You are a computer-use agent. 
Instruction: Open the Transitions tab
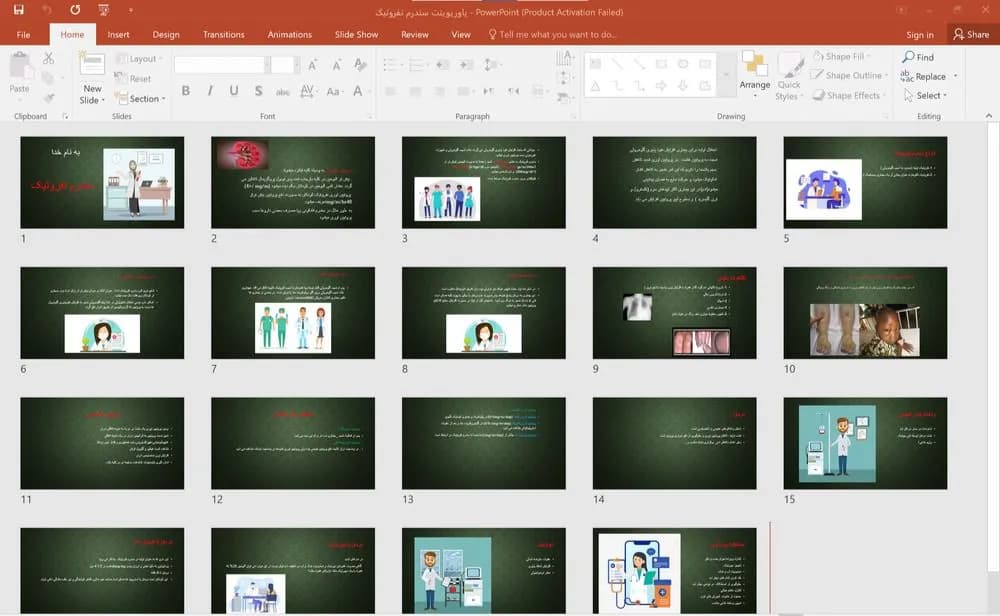(x=224, y=34)
